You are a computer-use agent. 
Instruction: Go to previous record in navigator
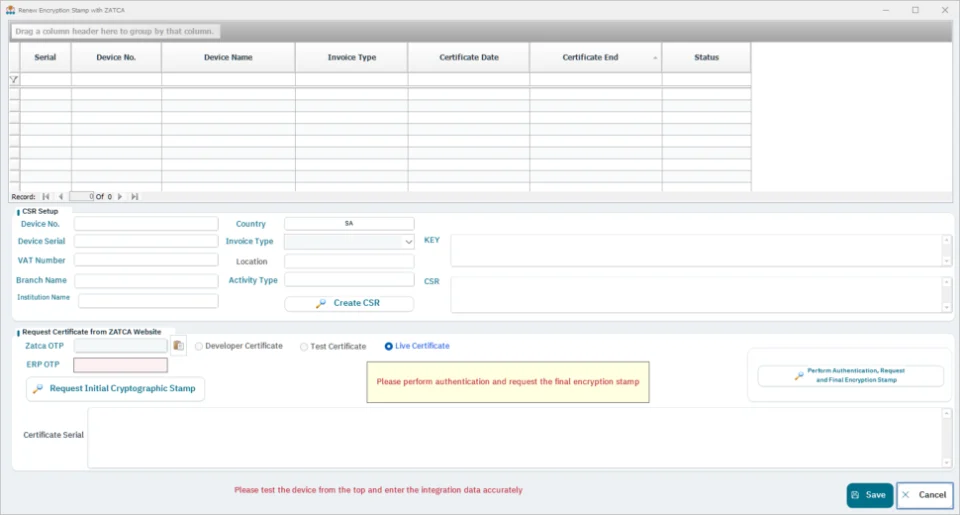pyautogui.click(x=60, y=197)
